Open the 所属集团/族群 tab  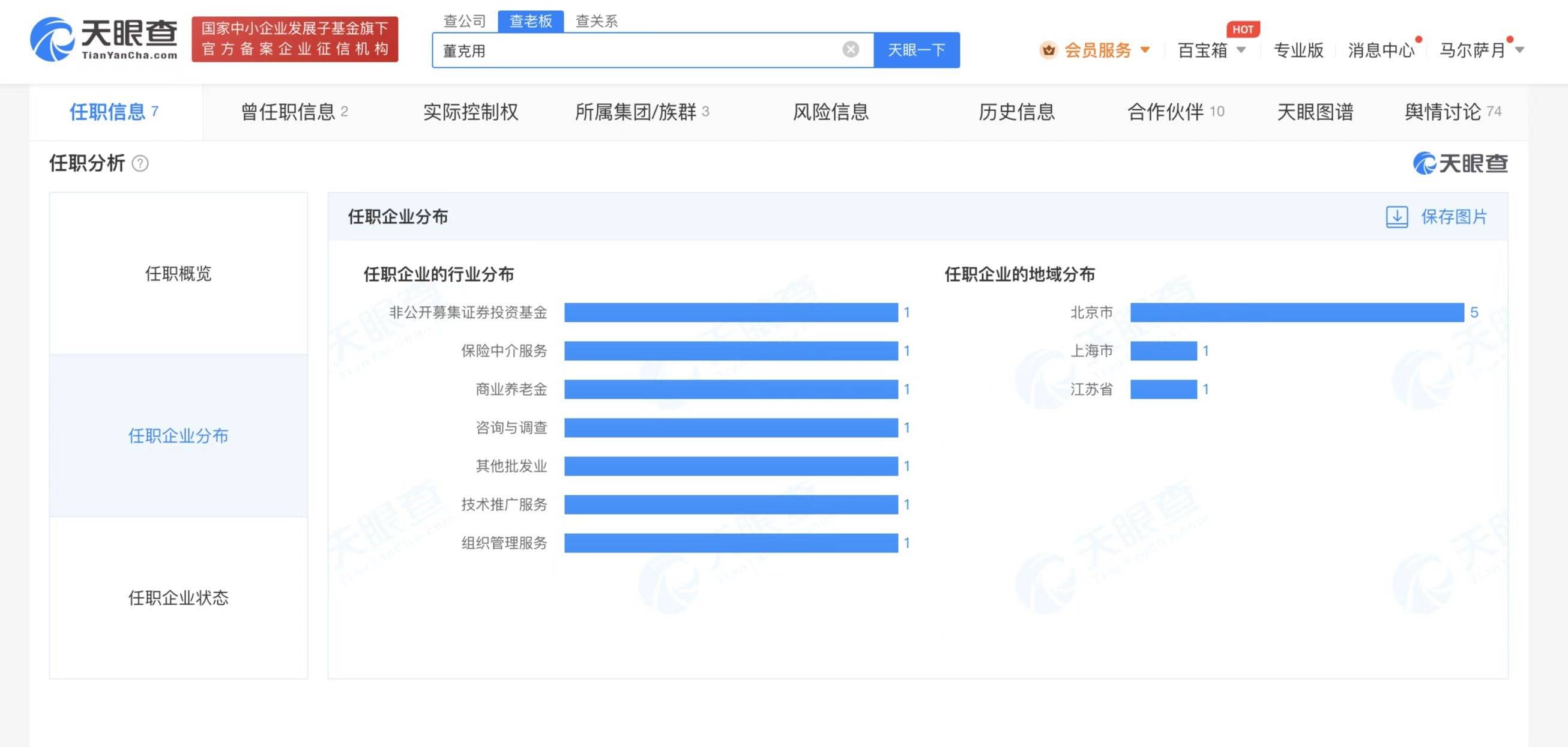click(x=642, y=112)
